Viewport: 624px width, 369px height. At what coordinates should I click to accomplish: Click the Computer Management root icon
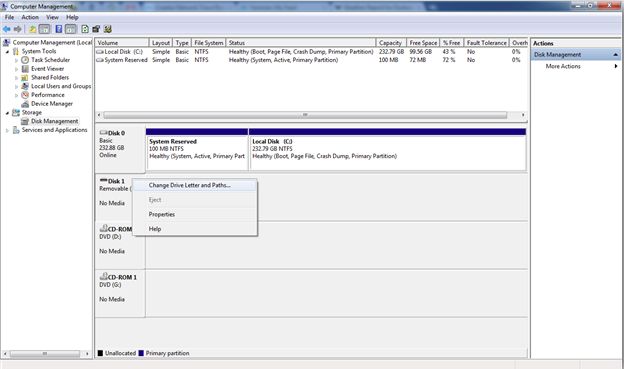(x=6, y=42)
